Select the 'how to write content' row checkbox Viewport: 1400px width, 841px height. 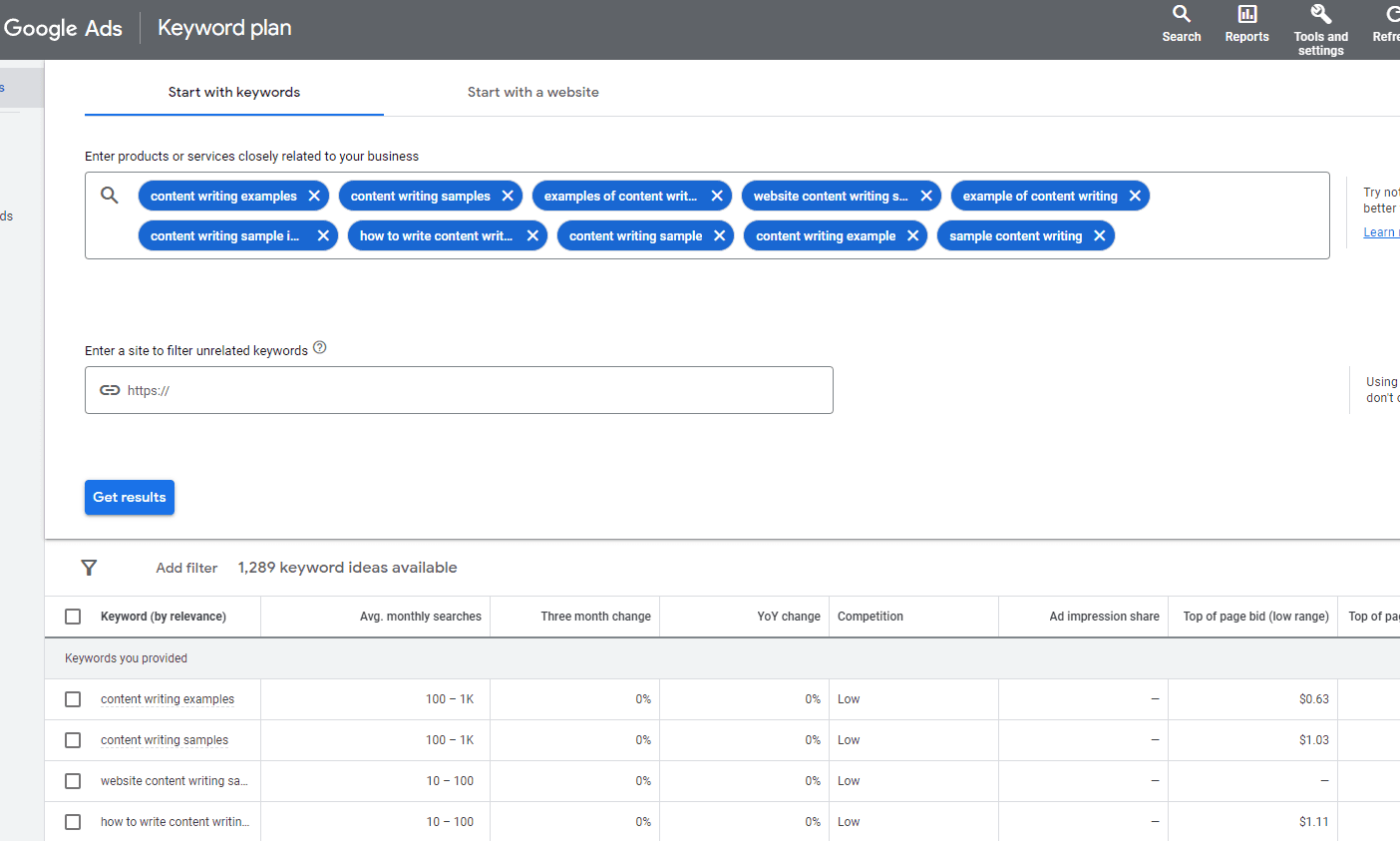point(72,821)
